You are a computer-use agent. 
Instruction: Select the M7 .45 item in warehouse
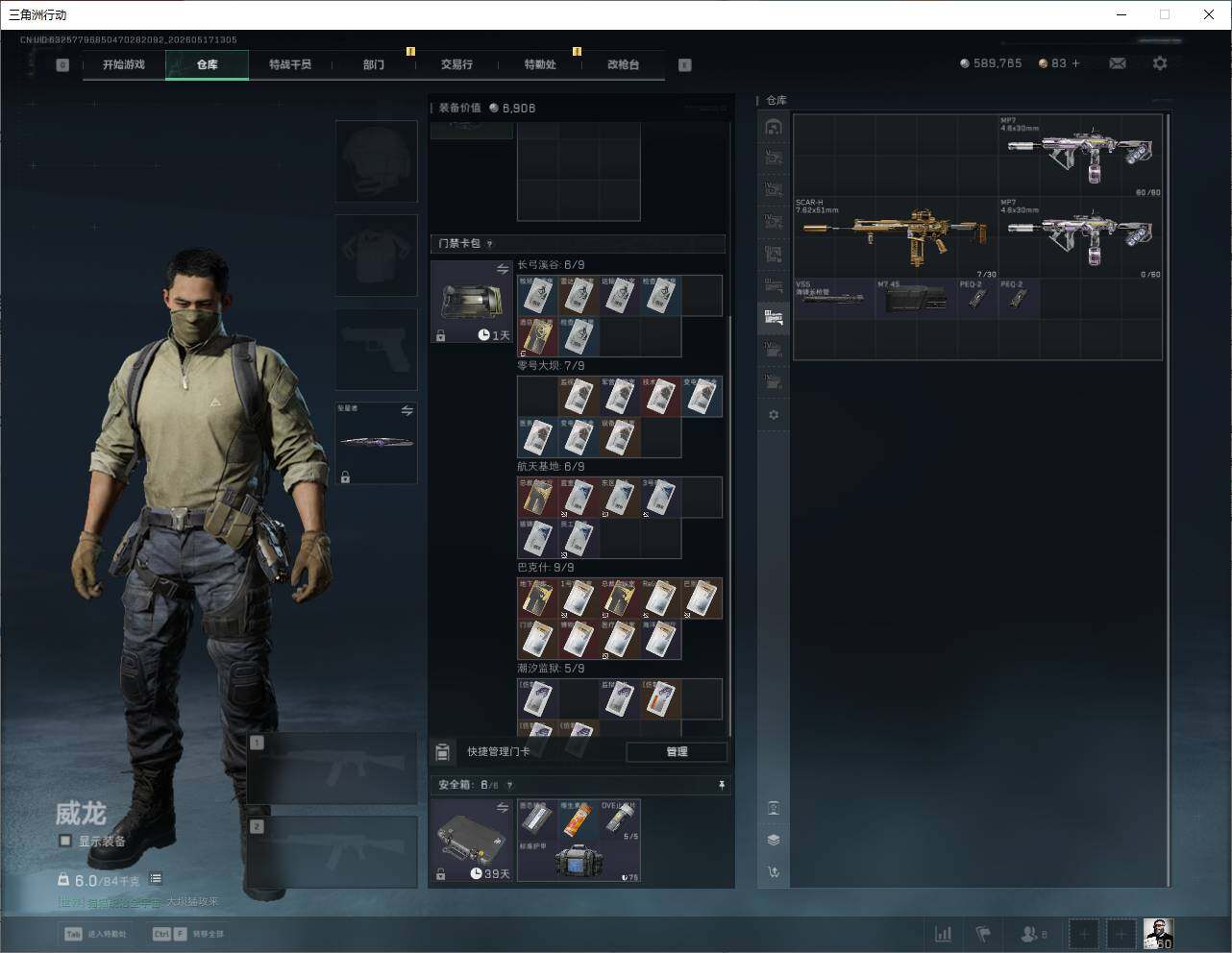point(916,299)
